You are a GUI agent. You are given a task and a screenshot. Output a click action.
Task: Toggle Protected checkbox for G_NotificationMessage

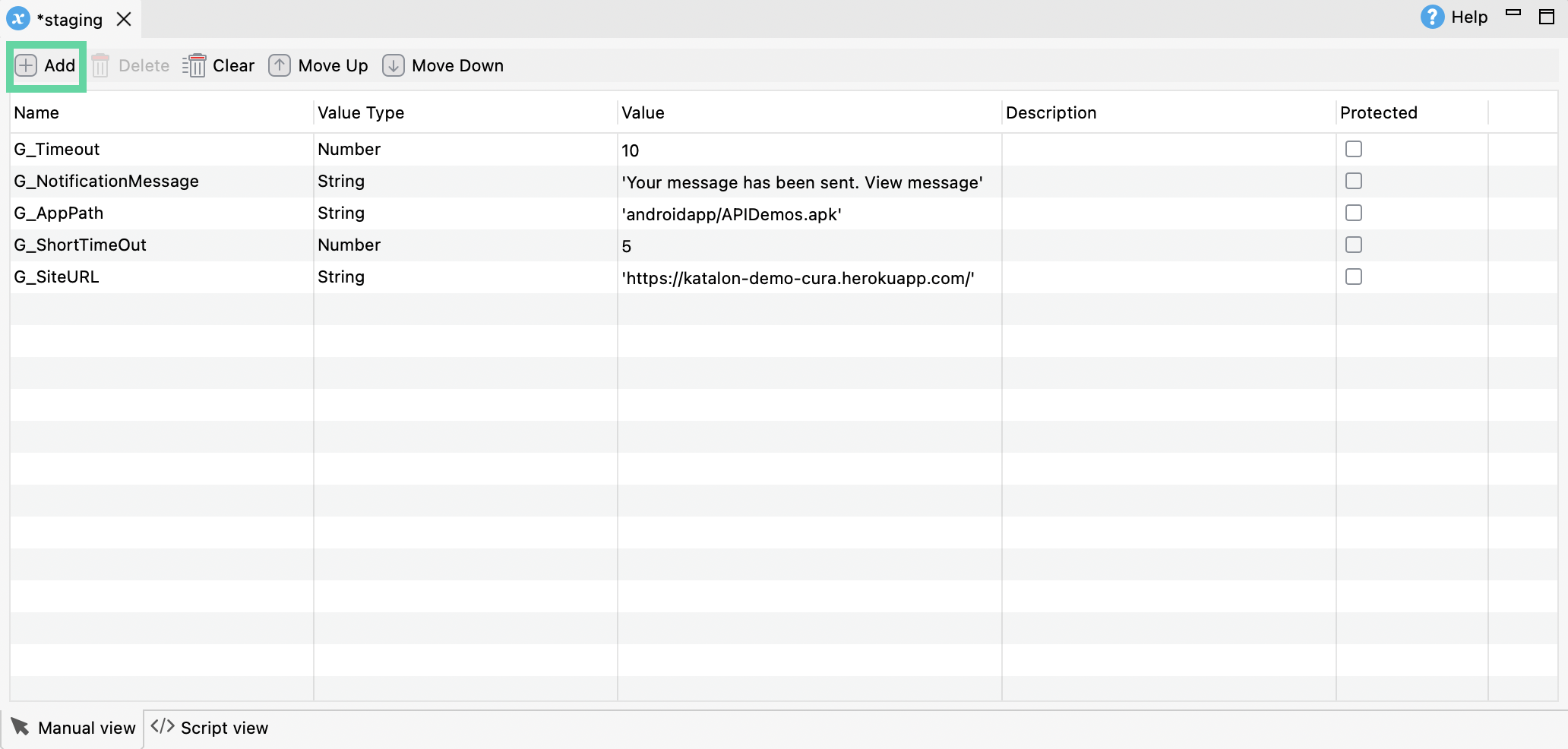(x=1354, y=182)
